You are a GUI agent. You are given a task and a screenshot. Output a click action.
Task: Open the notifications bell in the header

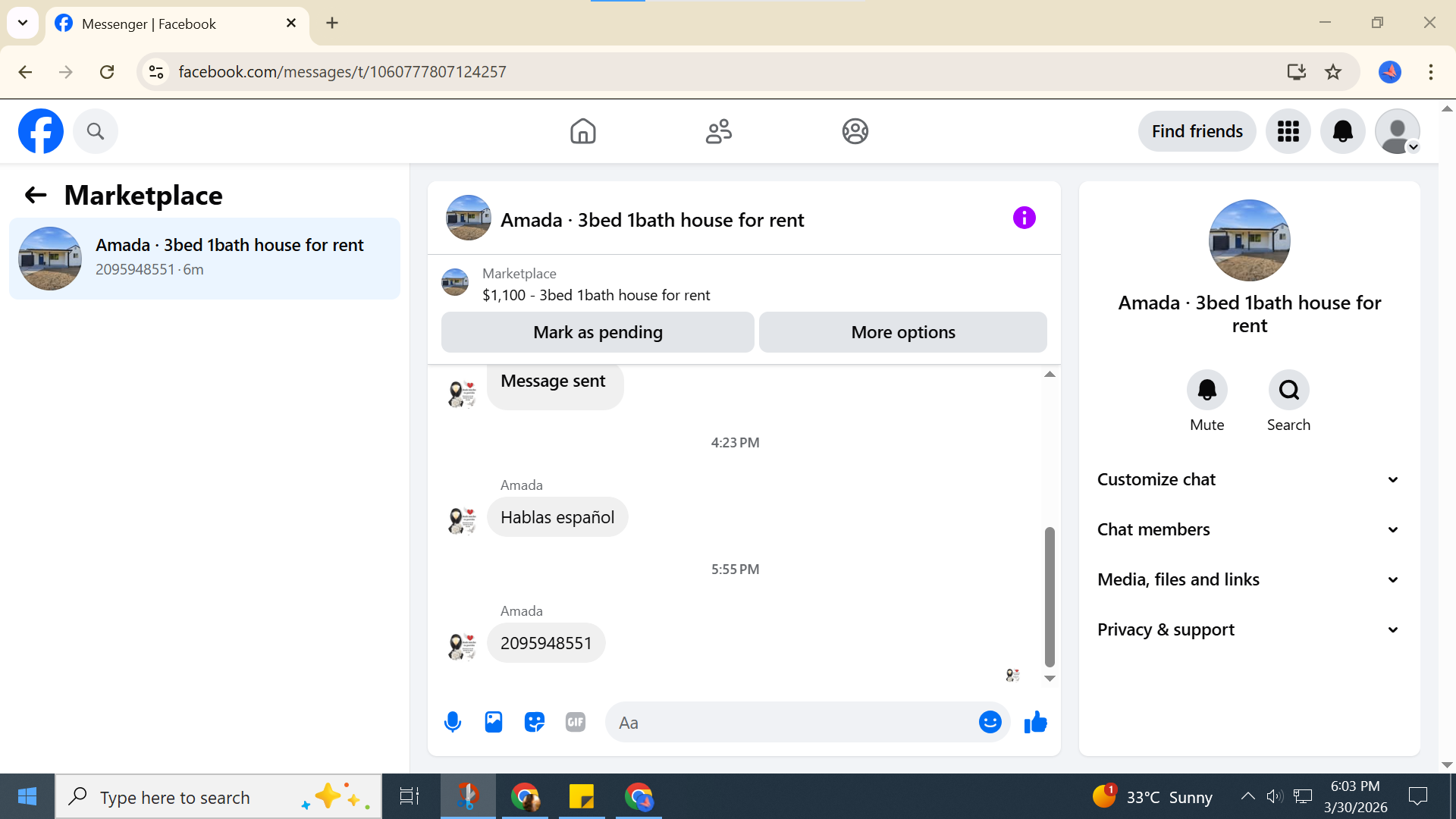point(1342,131)
